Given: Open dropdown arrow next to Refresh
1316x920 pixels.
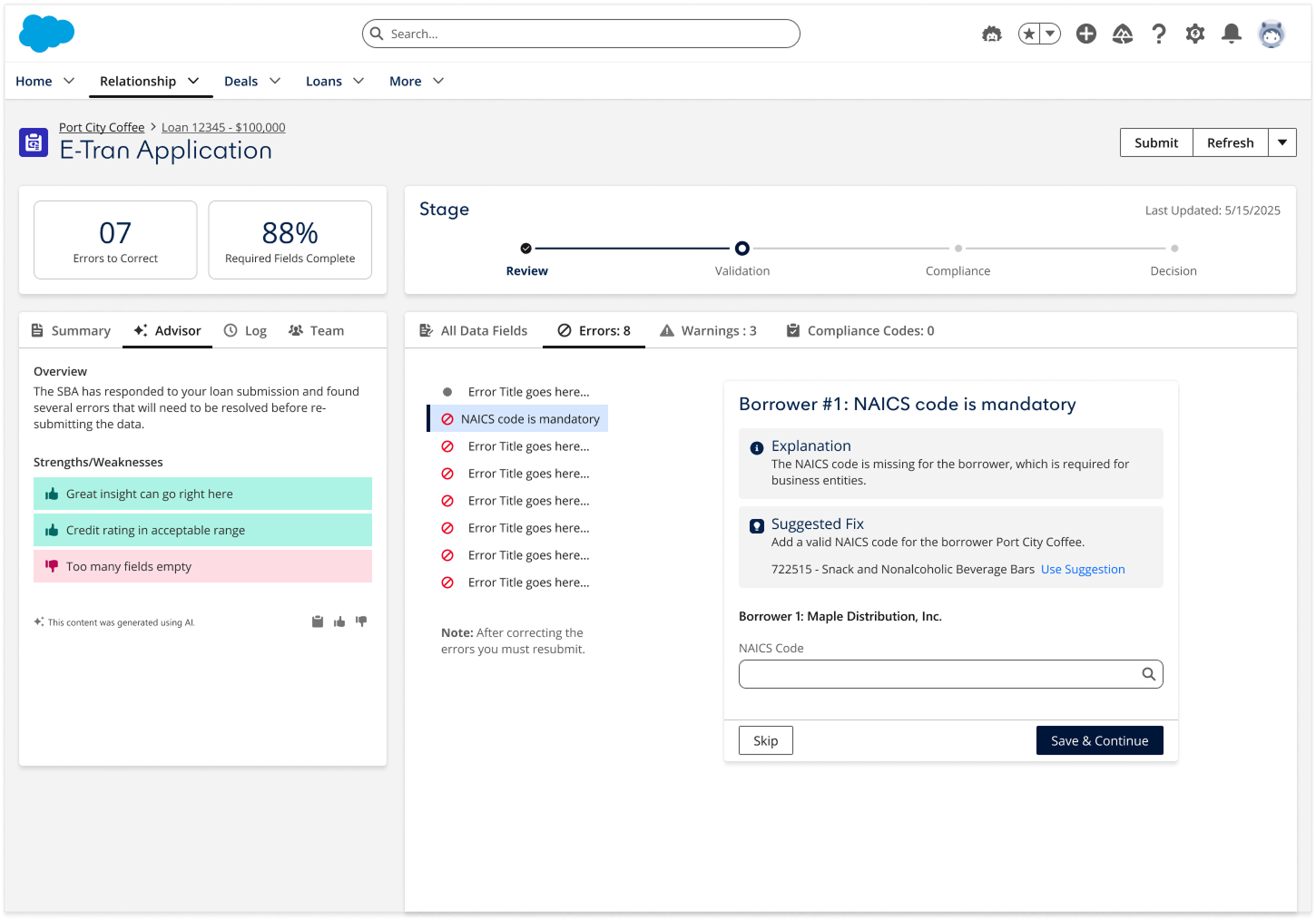Looking at the screenshot, I should [x=1282, y=142].
